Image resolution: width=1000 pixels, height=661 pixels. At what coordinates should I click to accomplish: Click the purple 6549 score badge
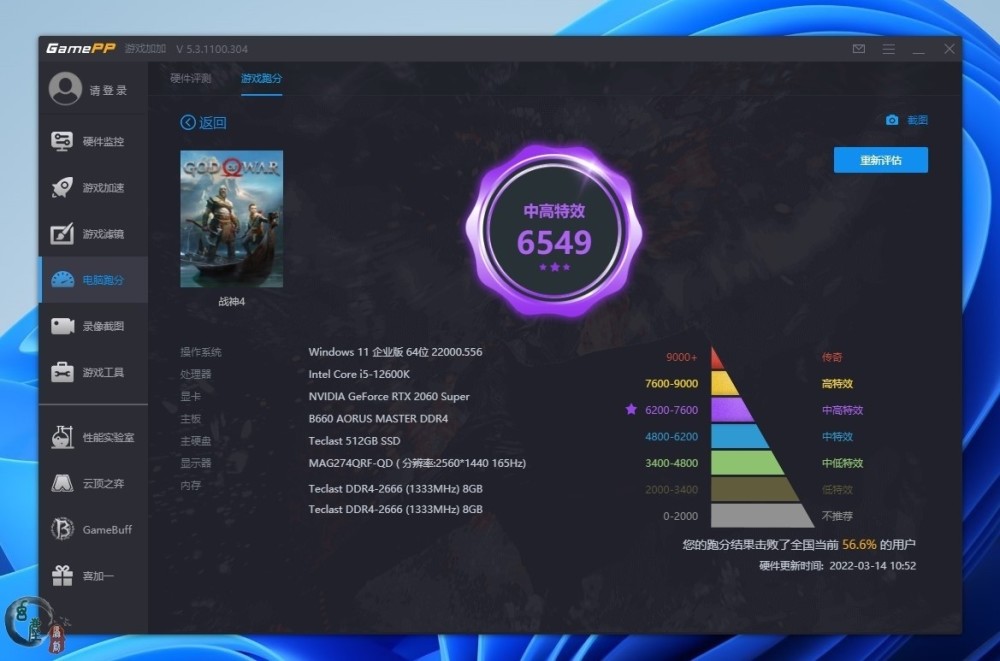click(x=554, y=232)
